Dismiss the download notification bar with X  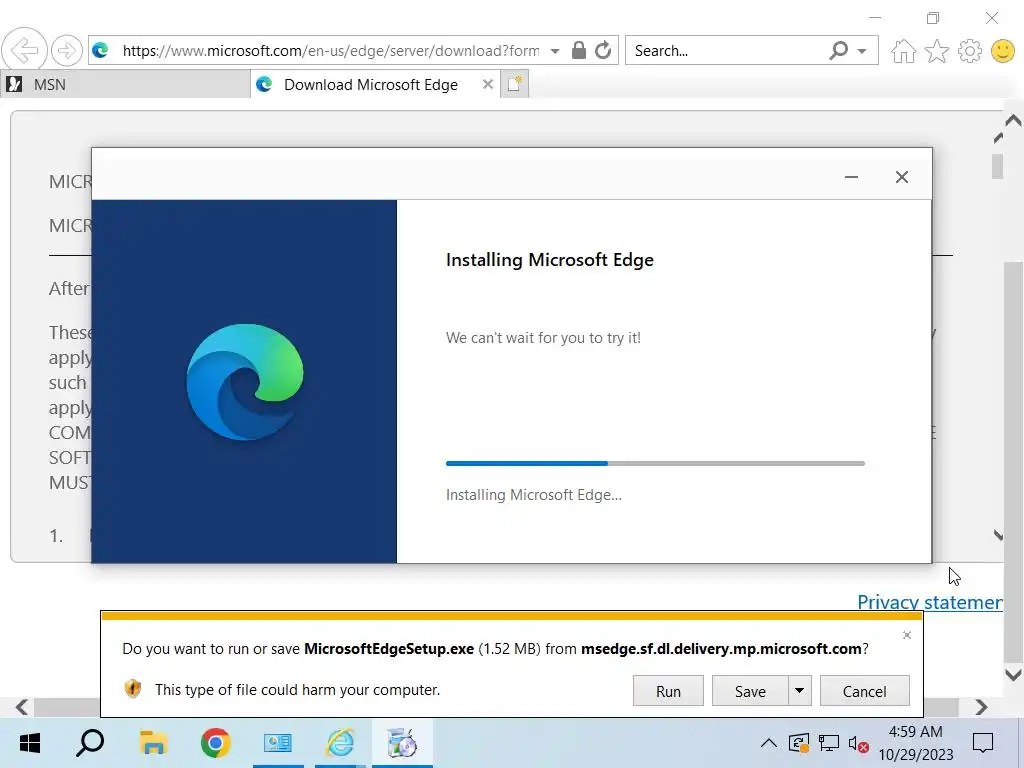pyautogui.click(x=906, y=635)
